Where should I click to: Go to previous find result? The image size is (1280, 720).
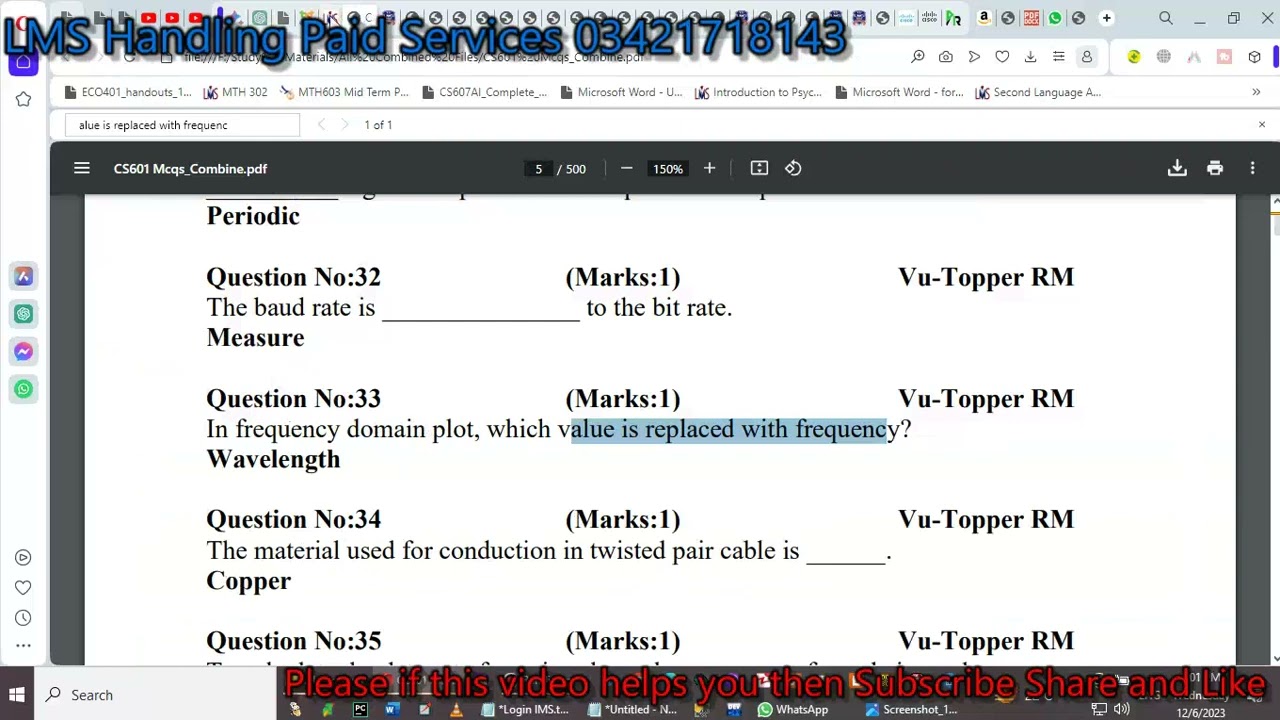[321, 125]
